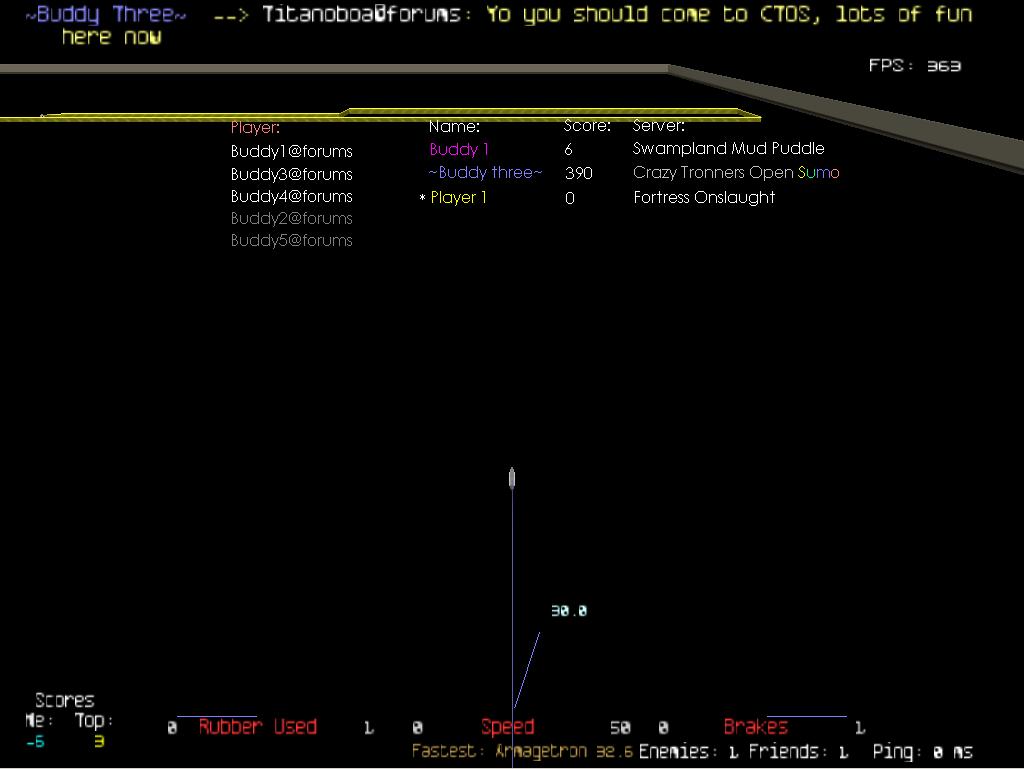Click the Ping indicator in the status bar
The height and width of the screenshot is (769, 1024).
pyautogui.click(x=921, y=751)
